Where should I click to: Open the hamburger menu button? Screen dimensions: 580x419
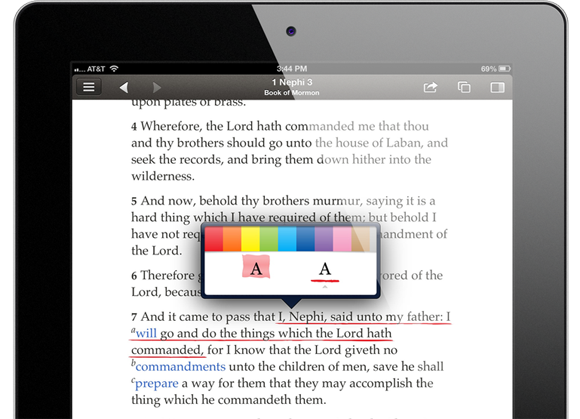(89, 87)
